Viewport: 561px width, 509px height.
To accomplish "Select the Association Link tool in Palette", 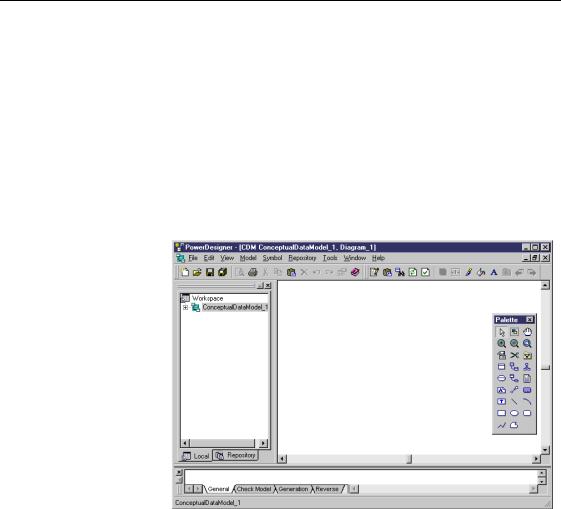I will (x=514, y=378).
